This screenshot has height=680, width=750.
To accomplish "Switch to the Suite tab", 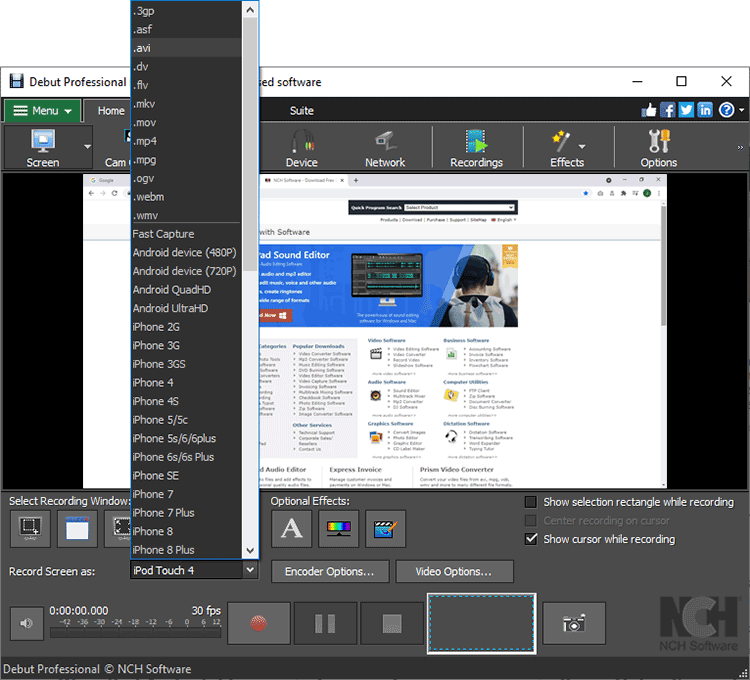I will click(302, 111).
